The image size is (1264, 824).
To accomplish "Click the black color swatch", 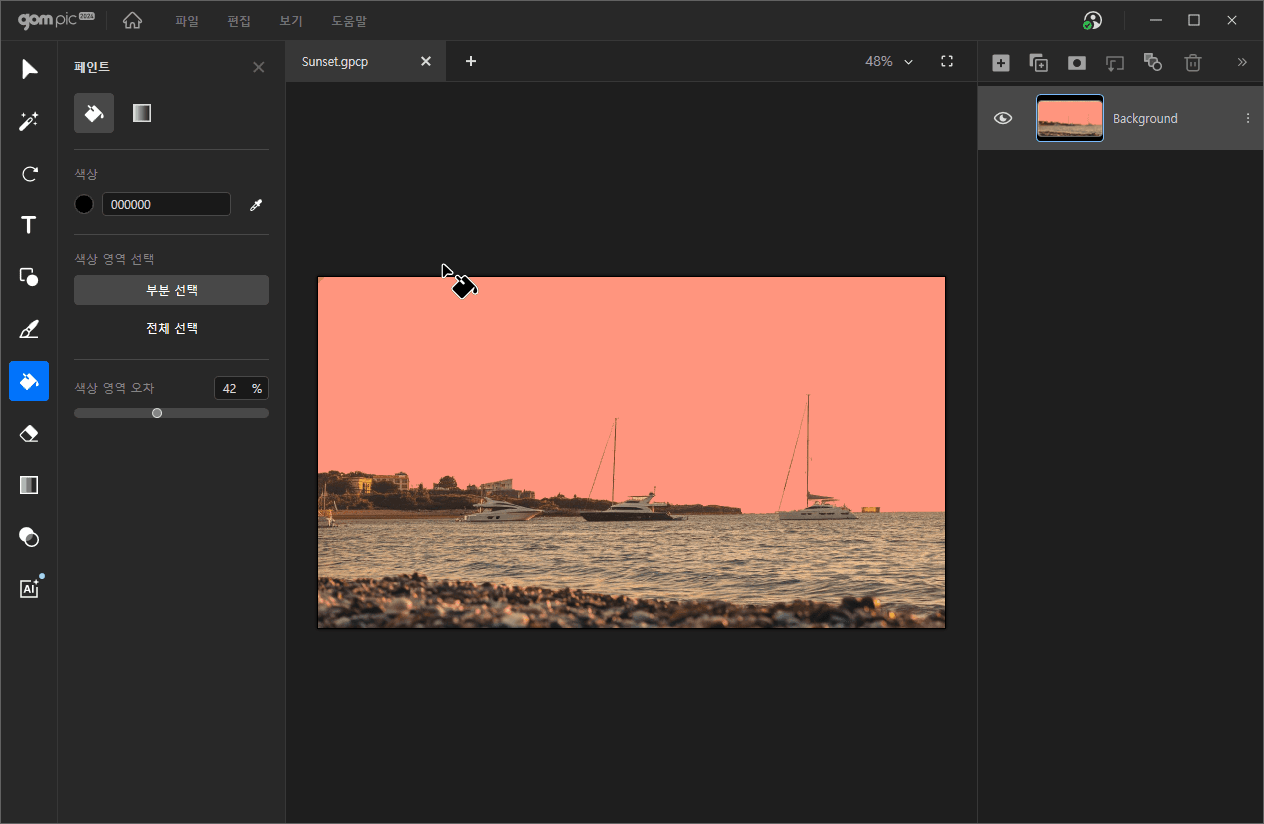I will click(x=84, y=204).
